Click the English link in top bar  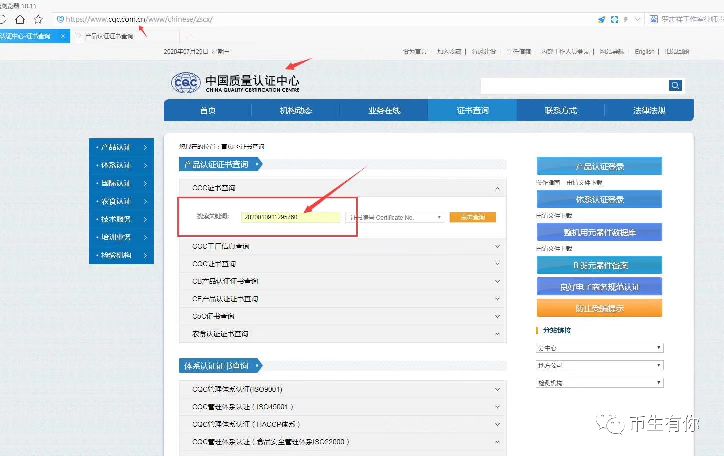point(644,51)
